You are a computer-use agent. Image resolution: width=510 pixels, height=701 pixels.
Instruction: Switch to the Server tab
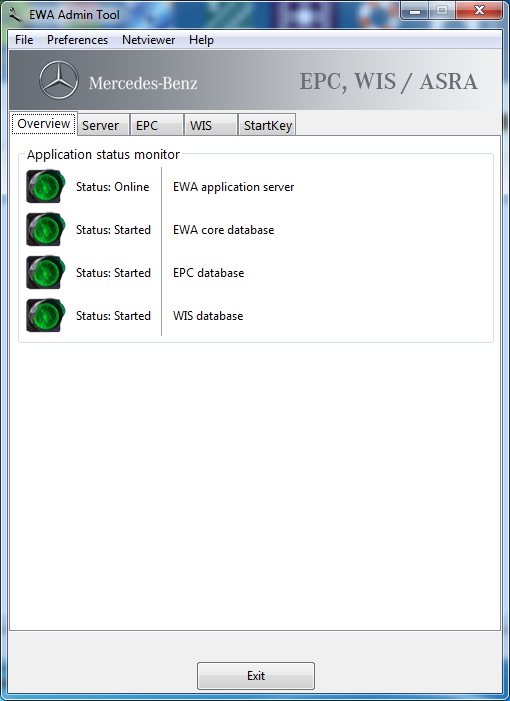tap(103, 125)
